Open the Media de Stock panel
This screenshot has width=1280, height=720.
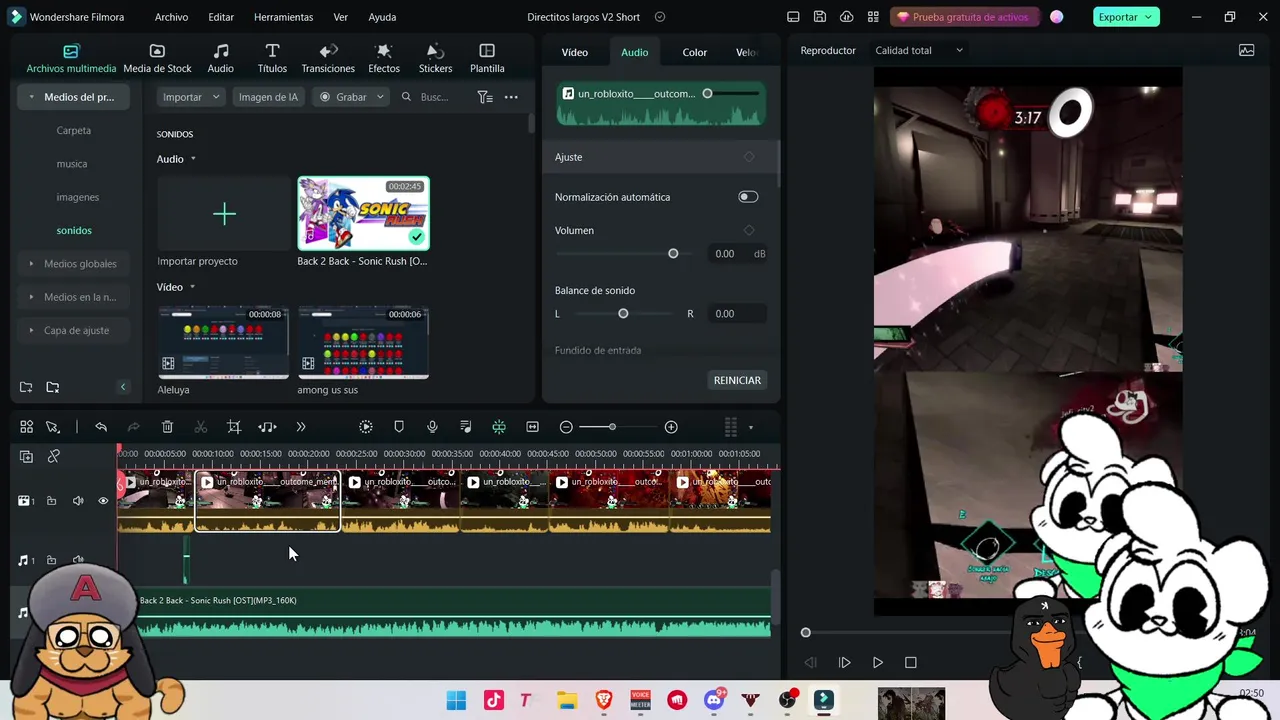coord(157,59)
